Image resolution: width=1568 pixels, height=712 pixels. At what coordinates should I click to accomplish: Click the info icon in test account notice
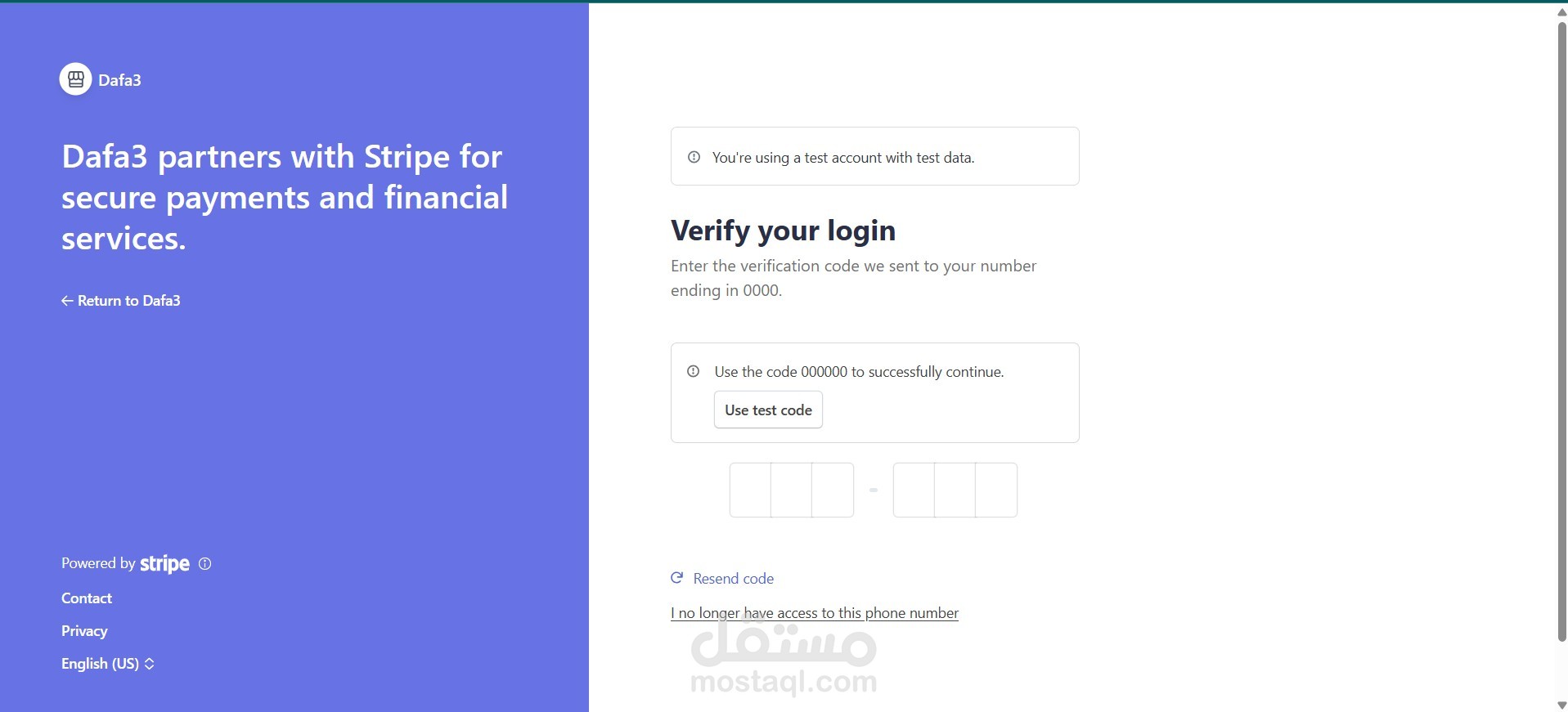click(x=694, y=157)
